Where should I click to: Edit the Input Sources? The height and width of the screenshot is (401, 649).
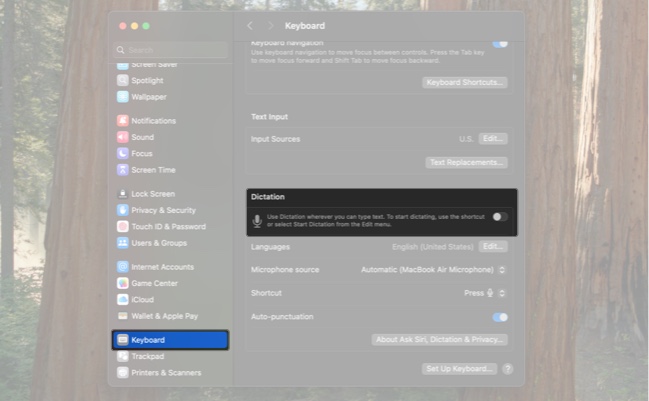pyautogui.click(x=493, y=139)
